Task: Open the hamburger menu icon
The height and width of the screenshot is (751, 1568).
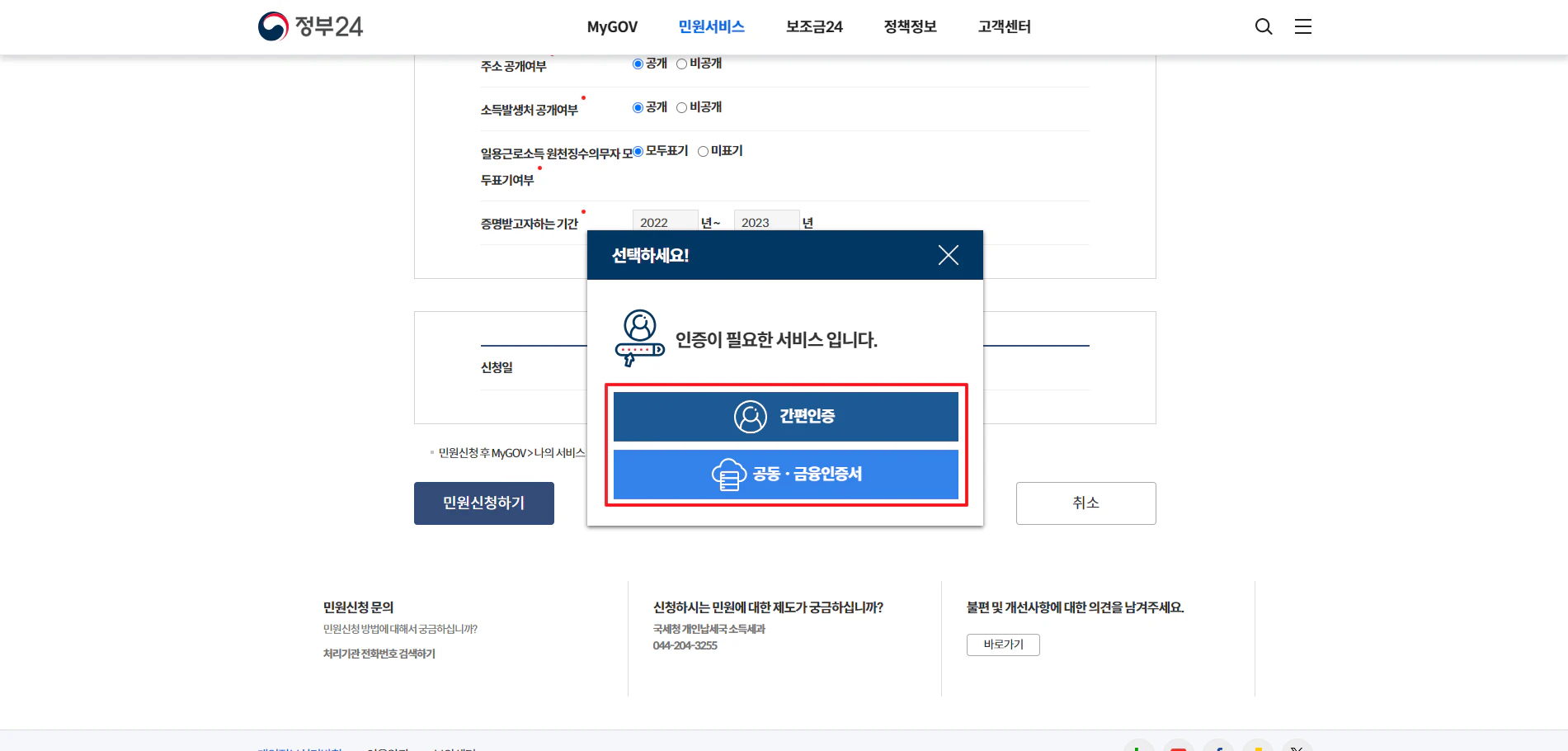Action: 1303,26
